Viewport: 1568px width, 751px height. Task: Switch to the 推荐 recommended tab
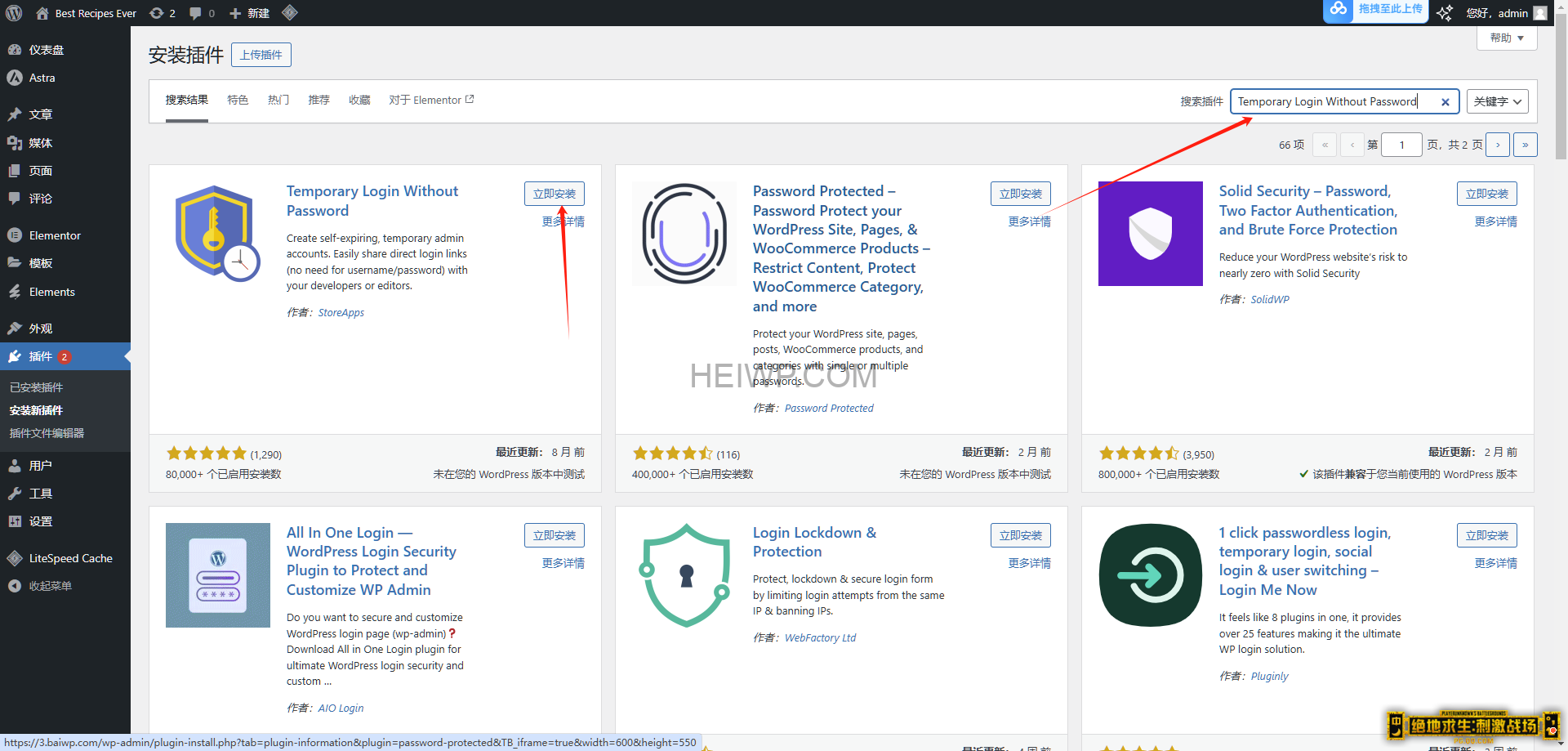pos(318,100)
